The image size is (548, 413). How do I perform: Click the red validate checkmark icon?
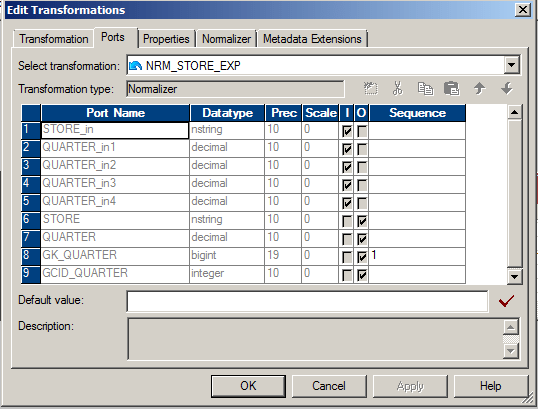pos(506,301)
